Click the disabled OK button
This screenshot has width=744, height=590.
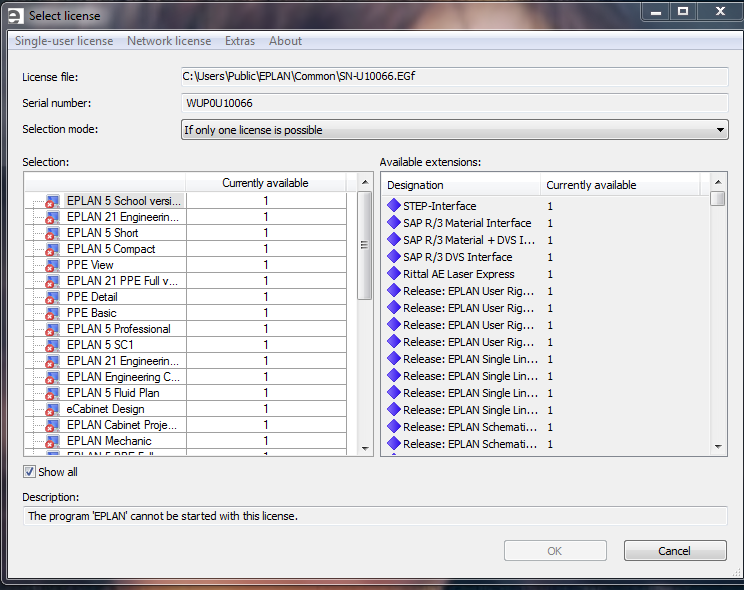[x=555, y=551]
